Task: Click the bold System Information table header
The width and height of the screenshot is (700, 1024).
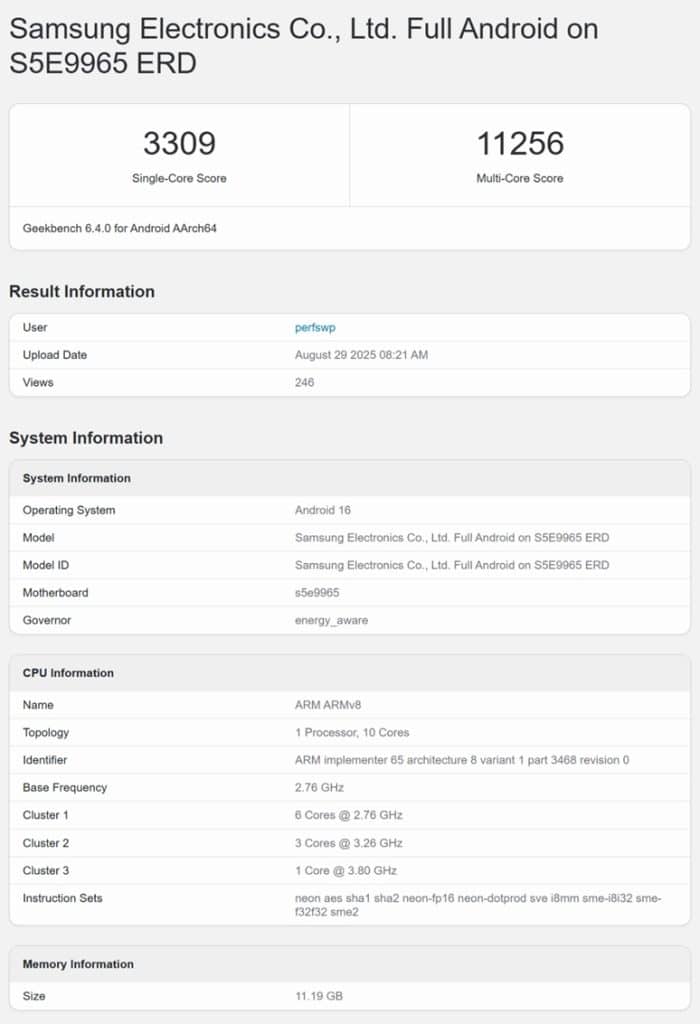Action: click(77, 478)
